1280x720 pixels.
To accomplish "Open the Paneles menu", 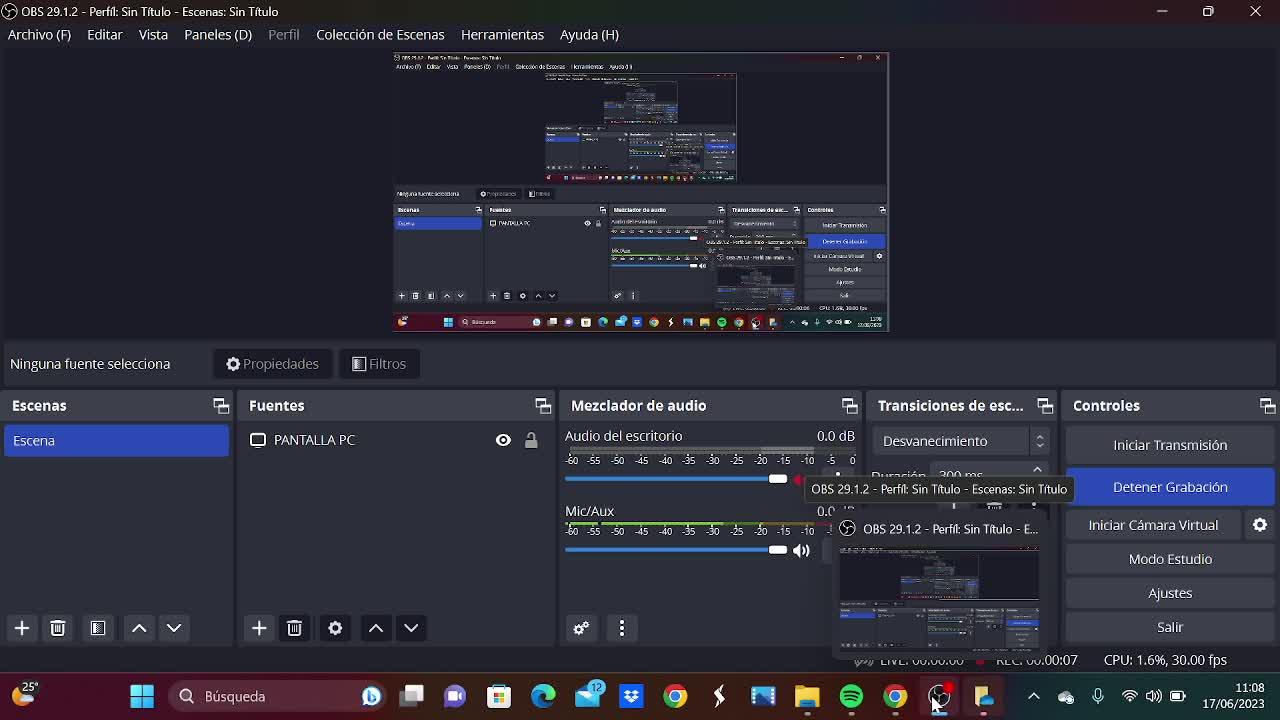I will point(218,34).
